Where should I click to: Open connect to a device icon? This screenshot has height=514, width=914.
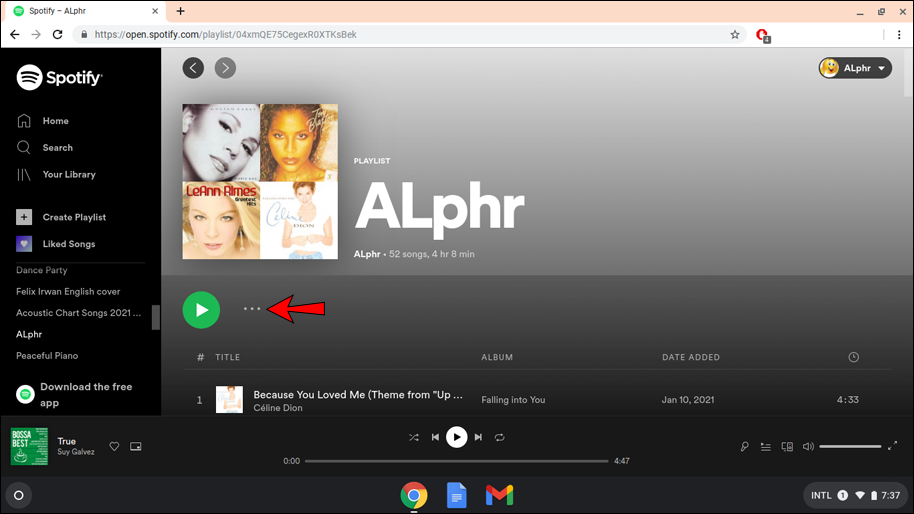(787, 446)
